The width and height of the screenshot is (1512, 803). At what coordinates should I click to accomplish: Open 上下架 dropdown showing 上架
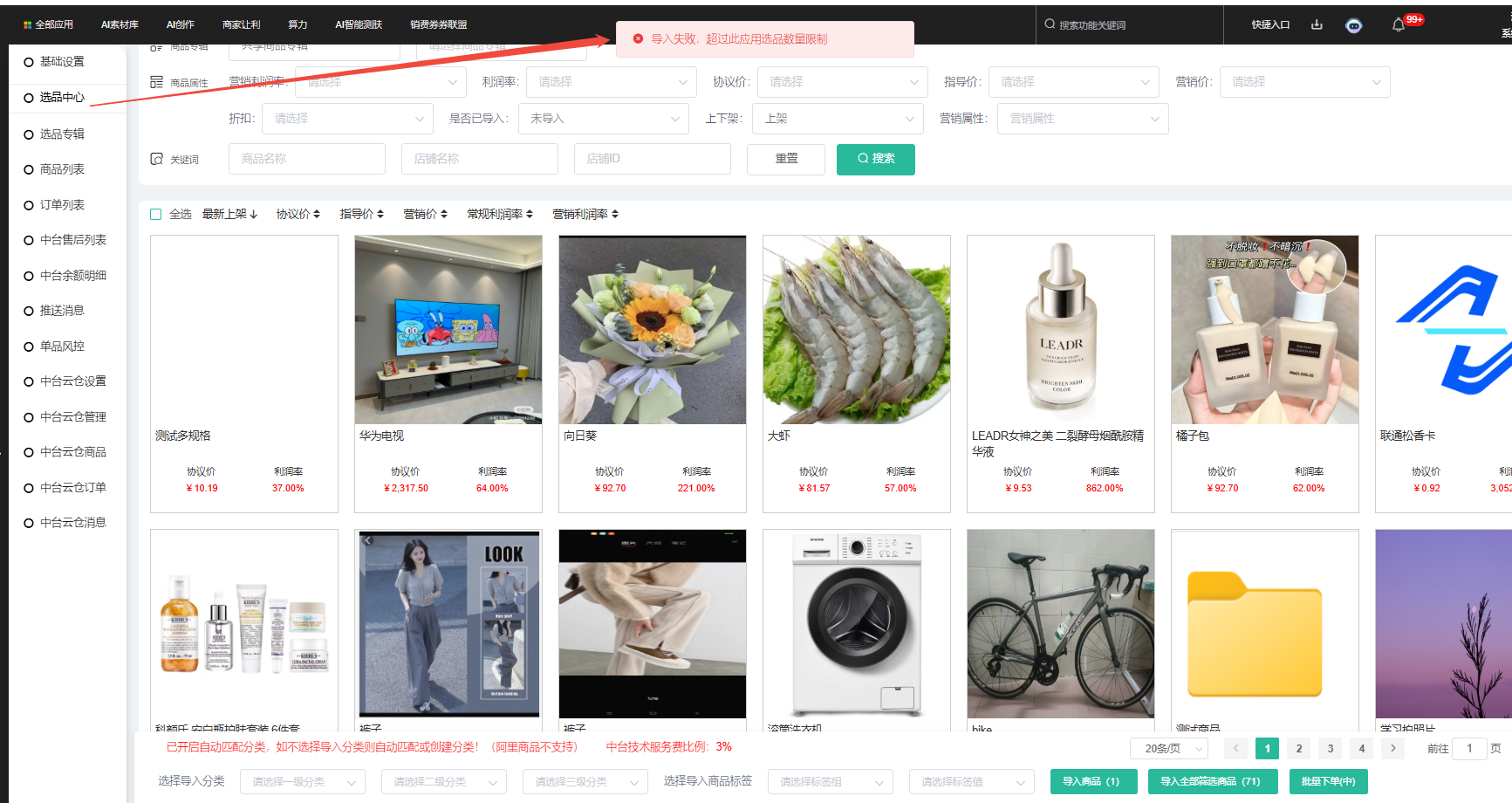[838, 119]
